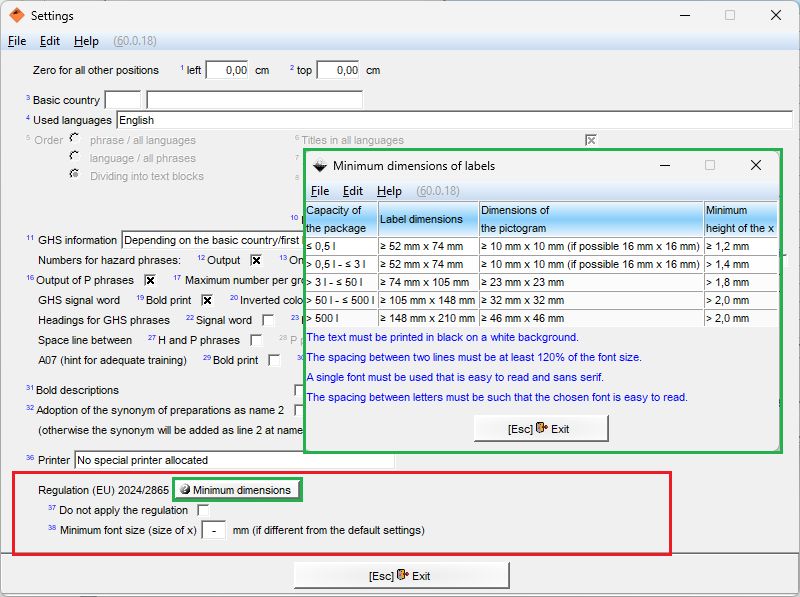This screenshot has width=800, height=597.
Task: Click the > 1,4 mm height cell
Action: 741,264
